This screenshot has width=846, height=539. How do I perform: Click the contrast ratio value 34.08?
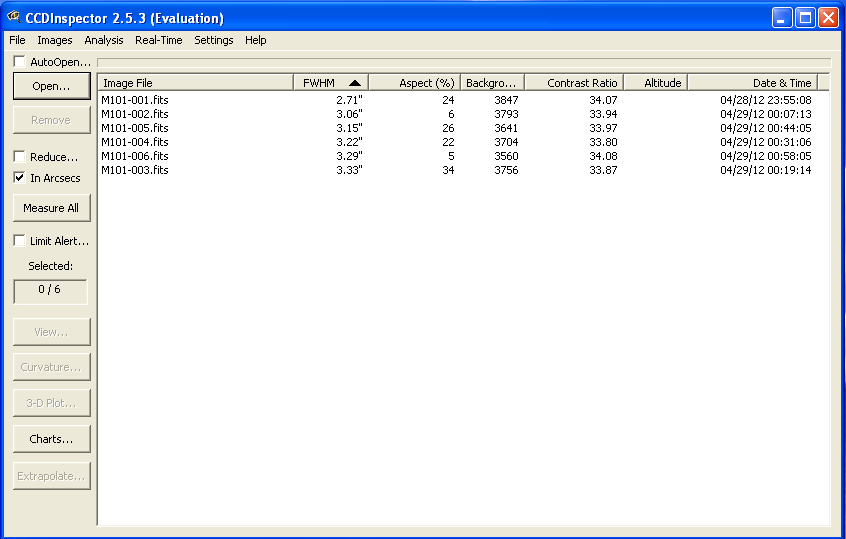pos(603,156)
